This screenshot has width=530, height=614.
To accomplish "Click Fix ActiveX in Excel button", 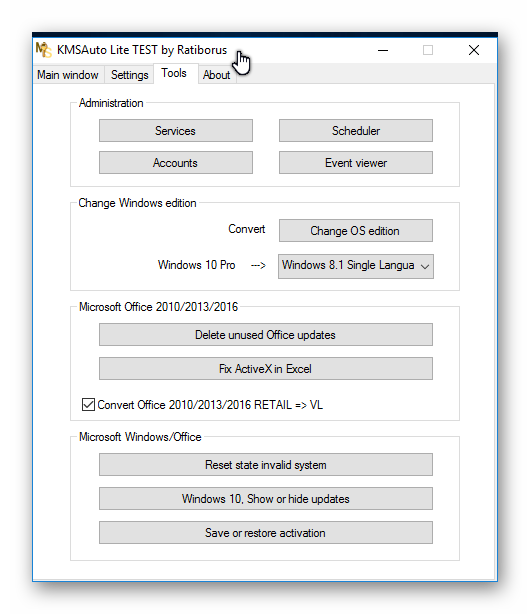I will pyautogui.click(x=266, y=368).
